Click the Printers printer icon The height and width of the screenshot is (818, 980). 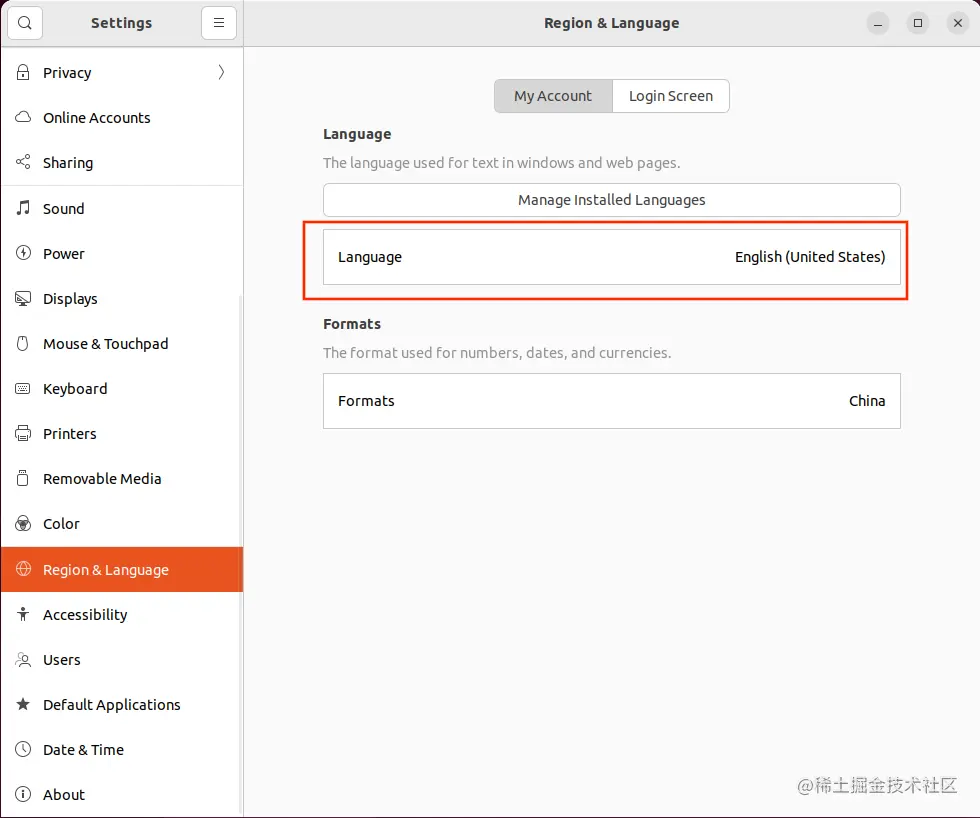tap(23, 433)
